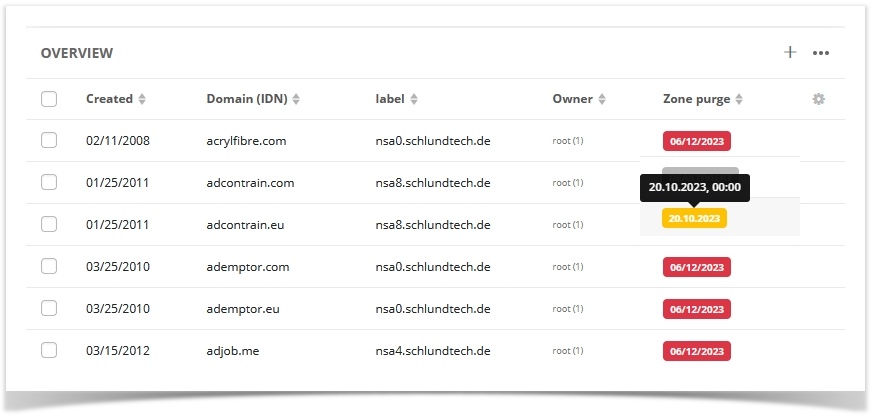Select domain adcontrain.com

click(x=250, y=183)
